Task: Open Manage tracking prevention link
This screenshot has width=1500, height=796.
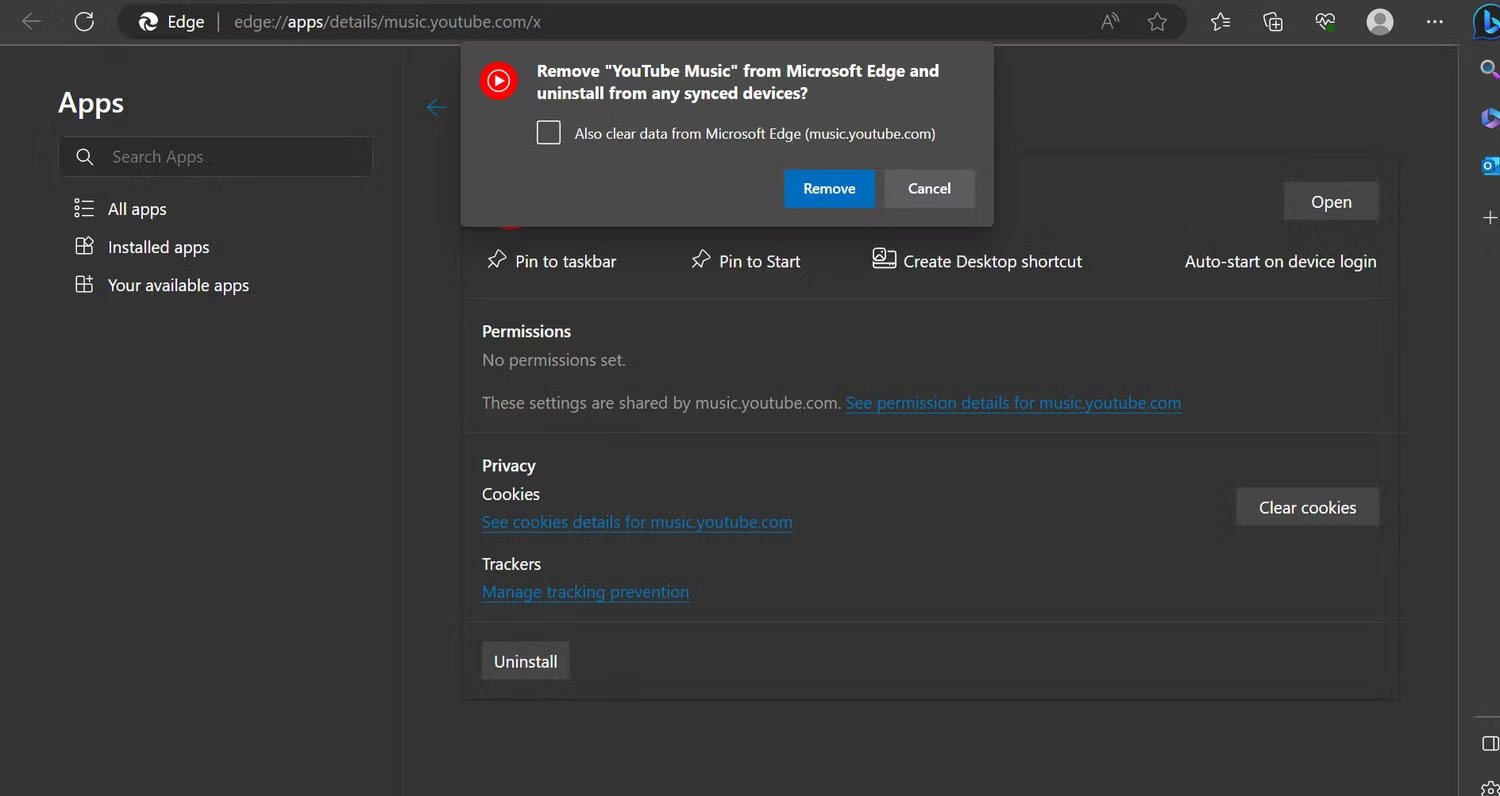Action: (x=585, y=592)
